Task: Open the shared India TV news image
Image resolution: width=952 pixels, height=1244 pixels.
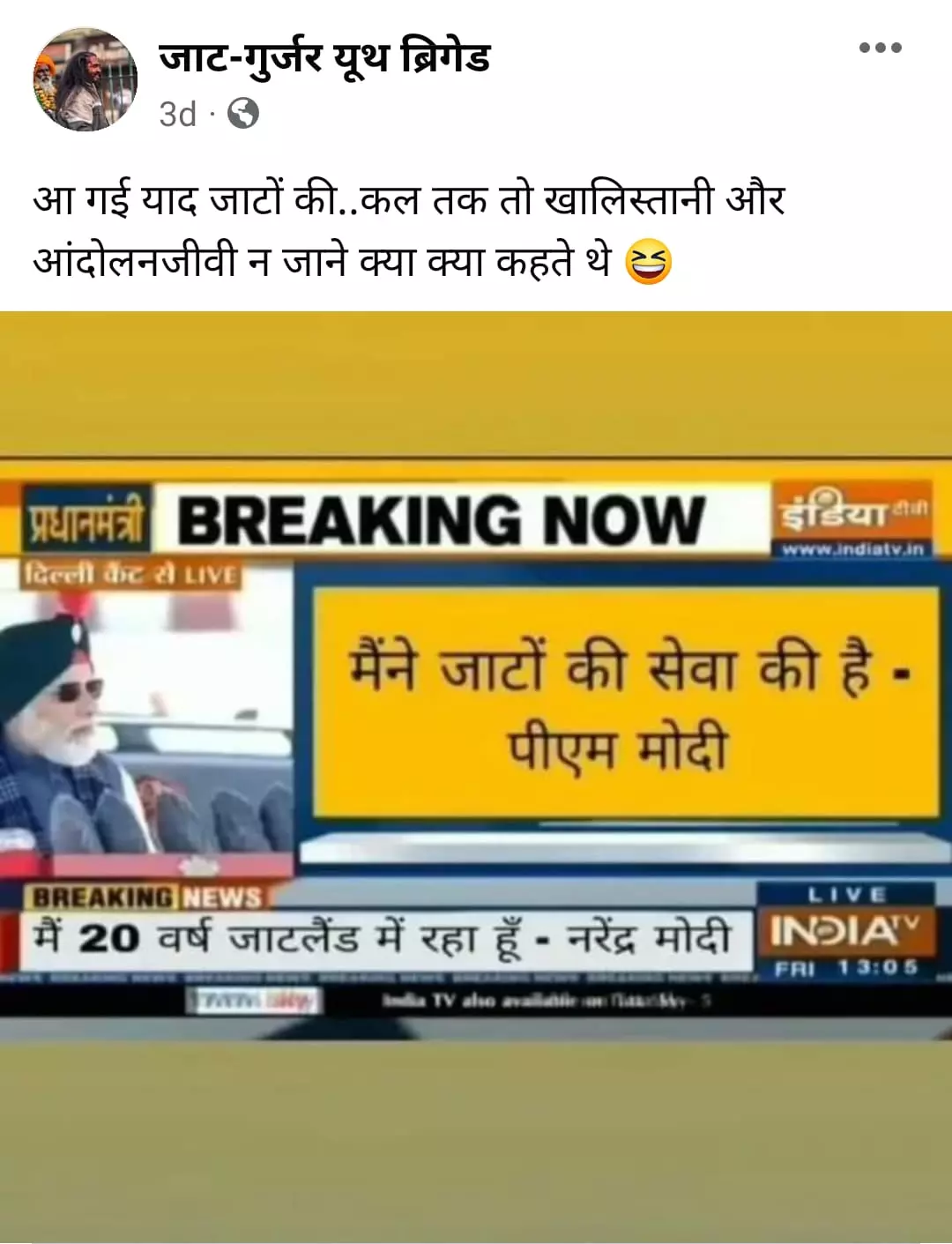Action: tap(476, 777)
